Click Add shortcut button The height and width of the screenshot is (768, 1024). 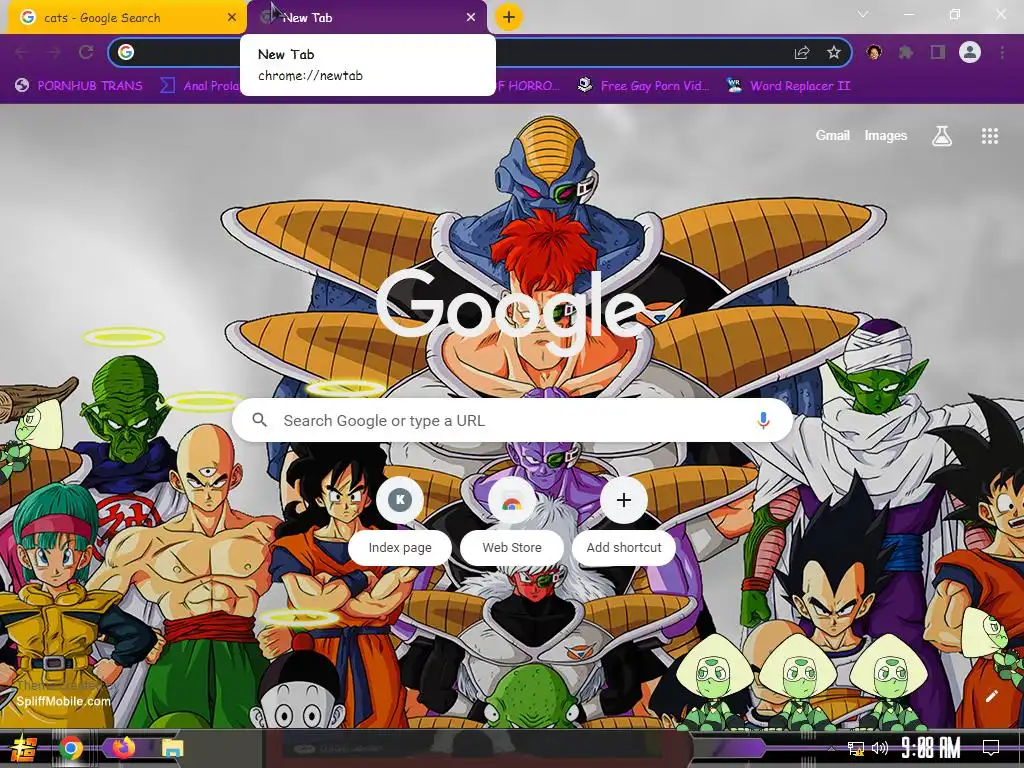[x=624, y=520]
